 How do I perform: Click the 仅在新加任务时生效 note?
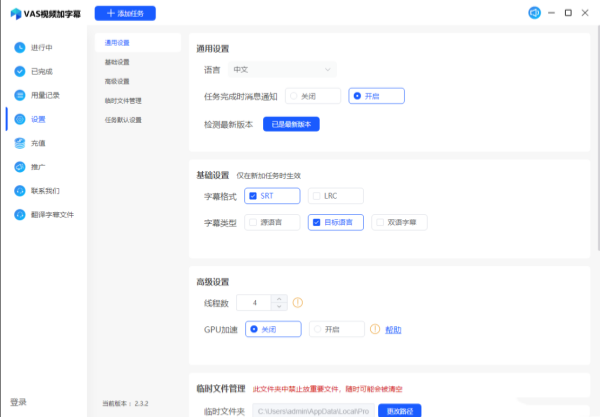pyautogui.click(x=268, y=176)
